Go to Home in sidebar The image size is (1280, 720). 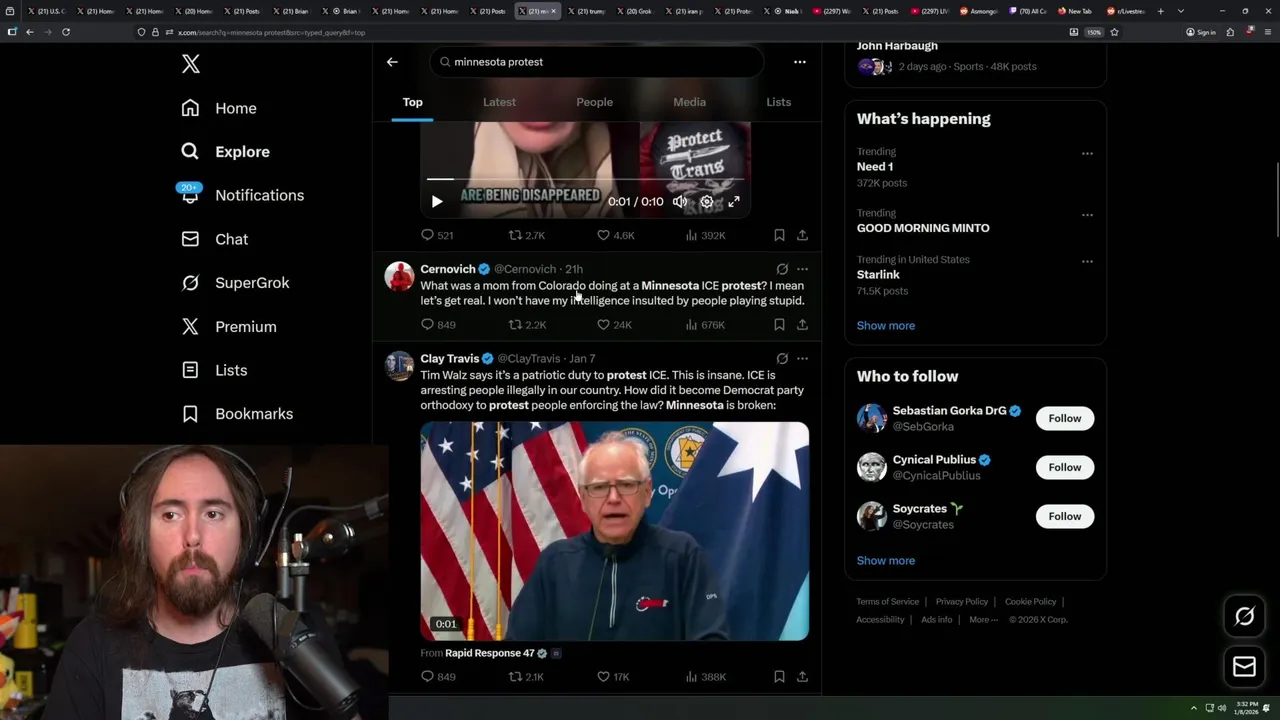pos(219,108)
